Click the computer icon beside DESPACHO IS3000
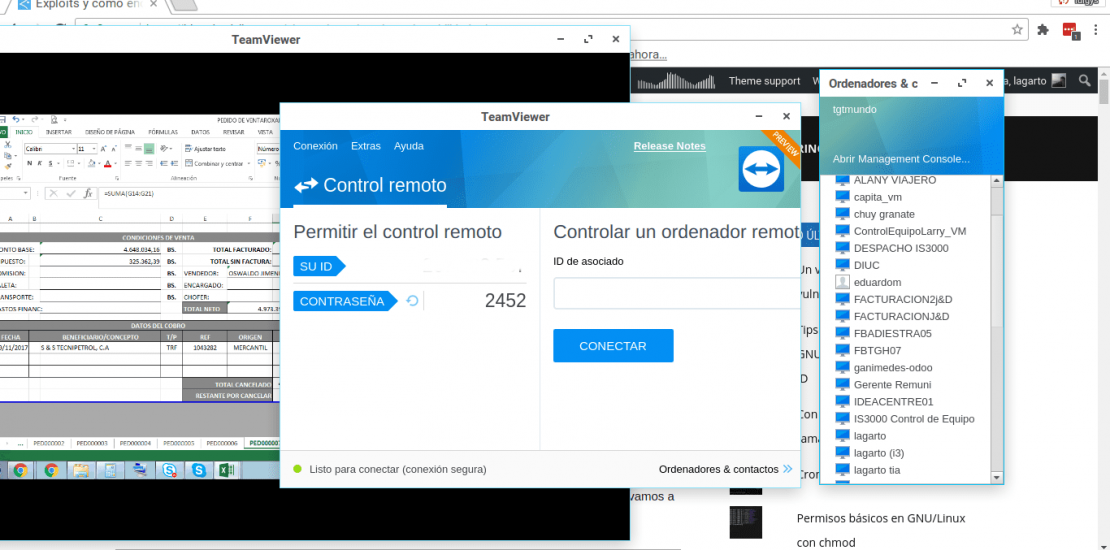Viewport: 1110px width, 550px height. pos(842,248)
